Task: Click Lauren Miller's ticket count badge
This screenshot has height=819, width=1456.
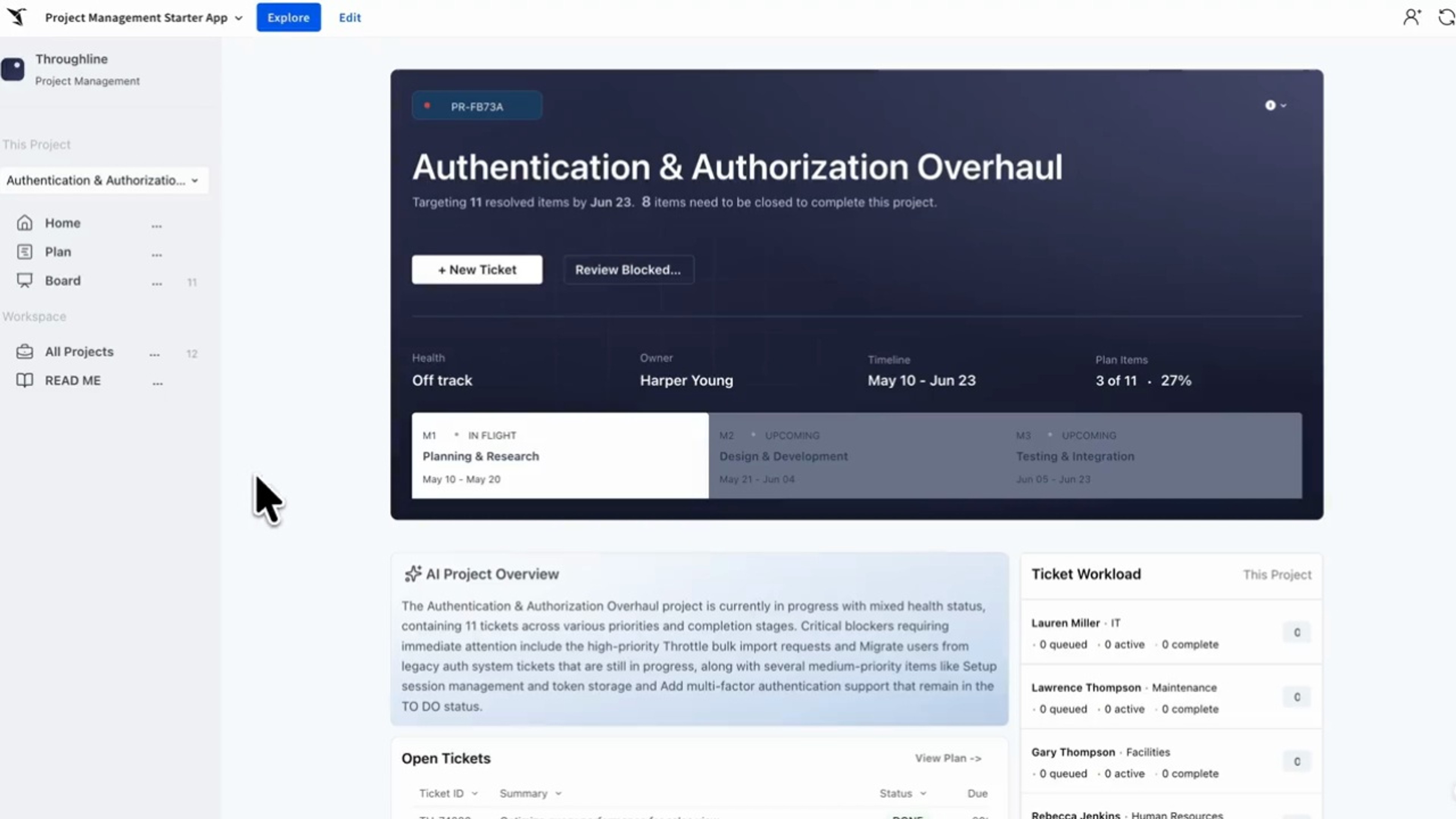Action: [x=1297, y=632]
